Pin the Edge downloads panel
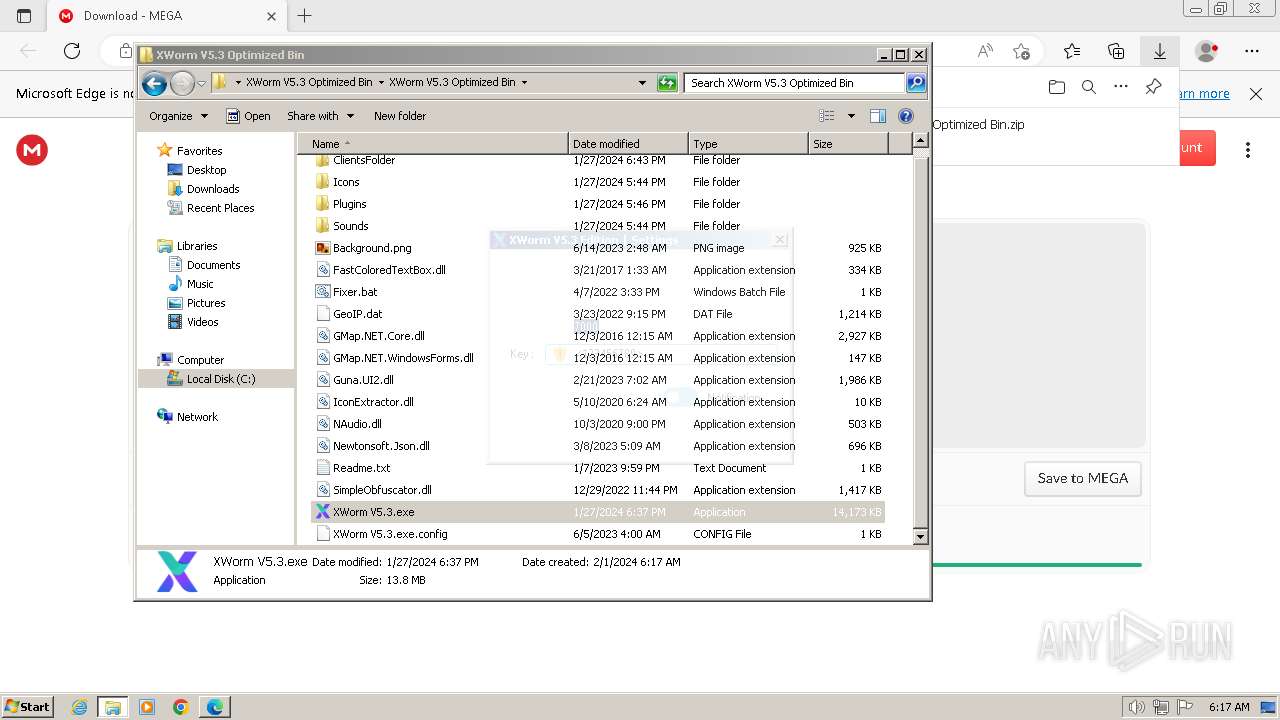The height and width of the screenshot is (720, 1280). point(1153,88)
